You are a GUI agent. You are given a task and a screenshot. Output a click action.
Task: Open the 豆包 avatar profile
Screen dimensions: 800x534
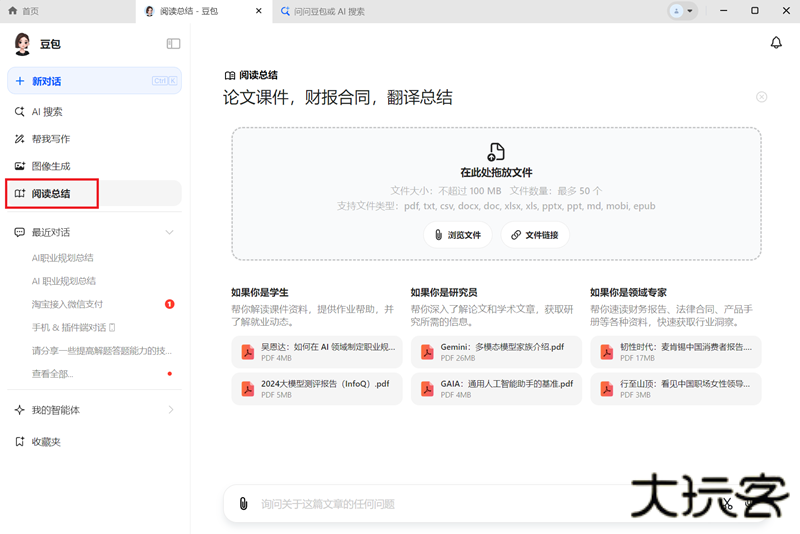pos(22,44)
